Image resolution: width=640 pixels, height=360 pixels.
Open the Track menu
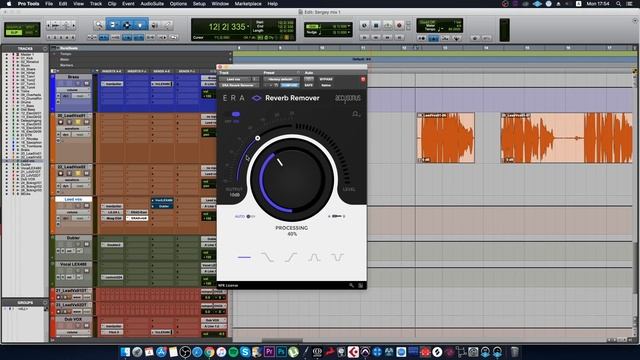tap(96, 4)
